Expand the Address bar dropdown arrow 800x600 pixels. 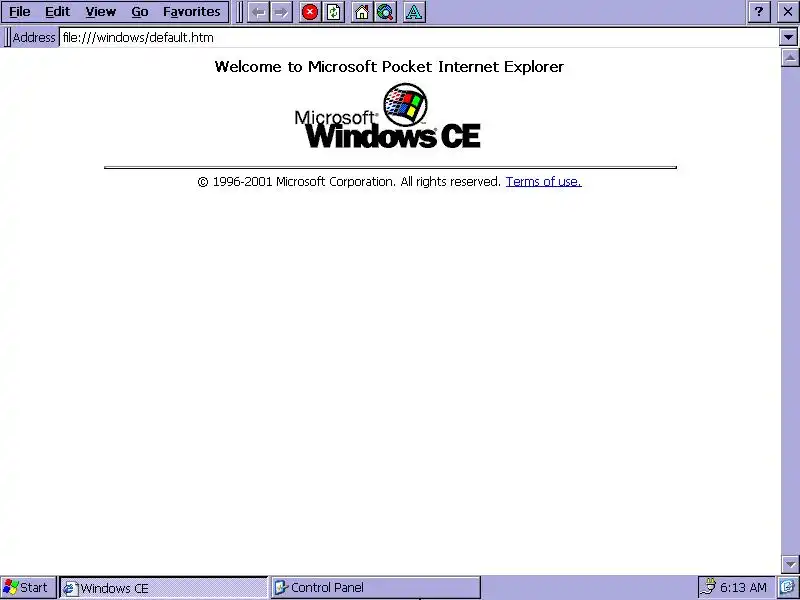[x=788, y=37]
